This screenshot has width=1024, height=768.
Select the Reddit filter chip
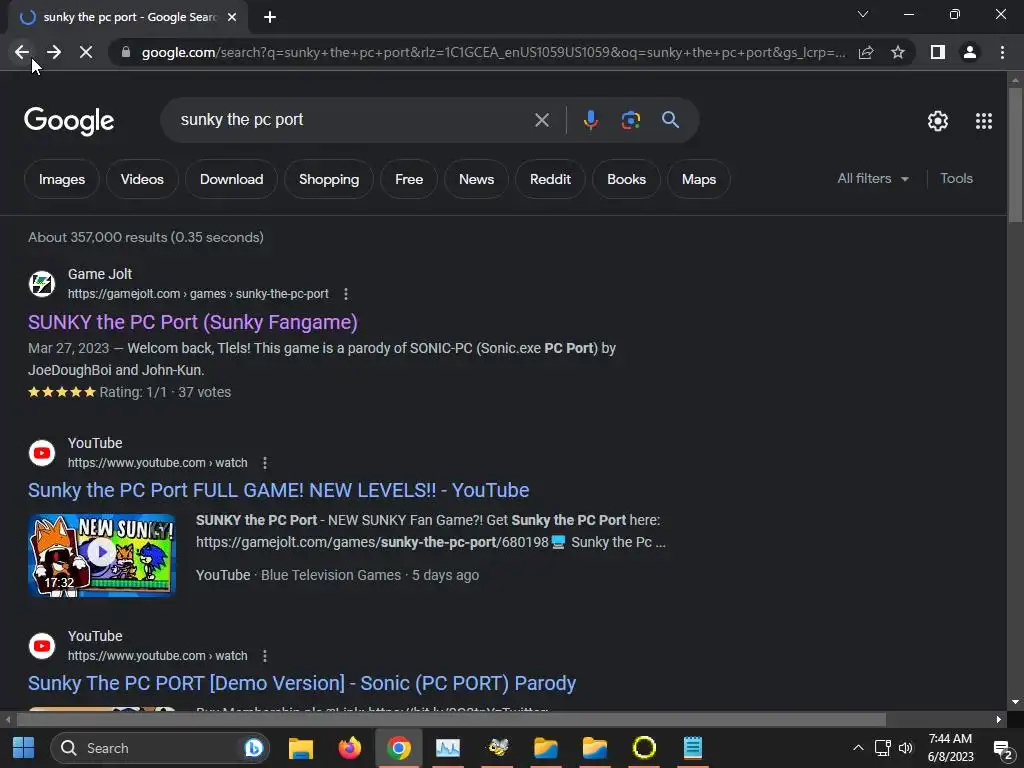pyautogui.click(x=550, y=179)
